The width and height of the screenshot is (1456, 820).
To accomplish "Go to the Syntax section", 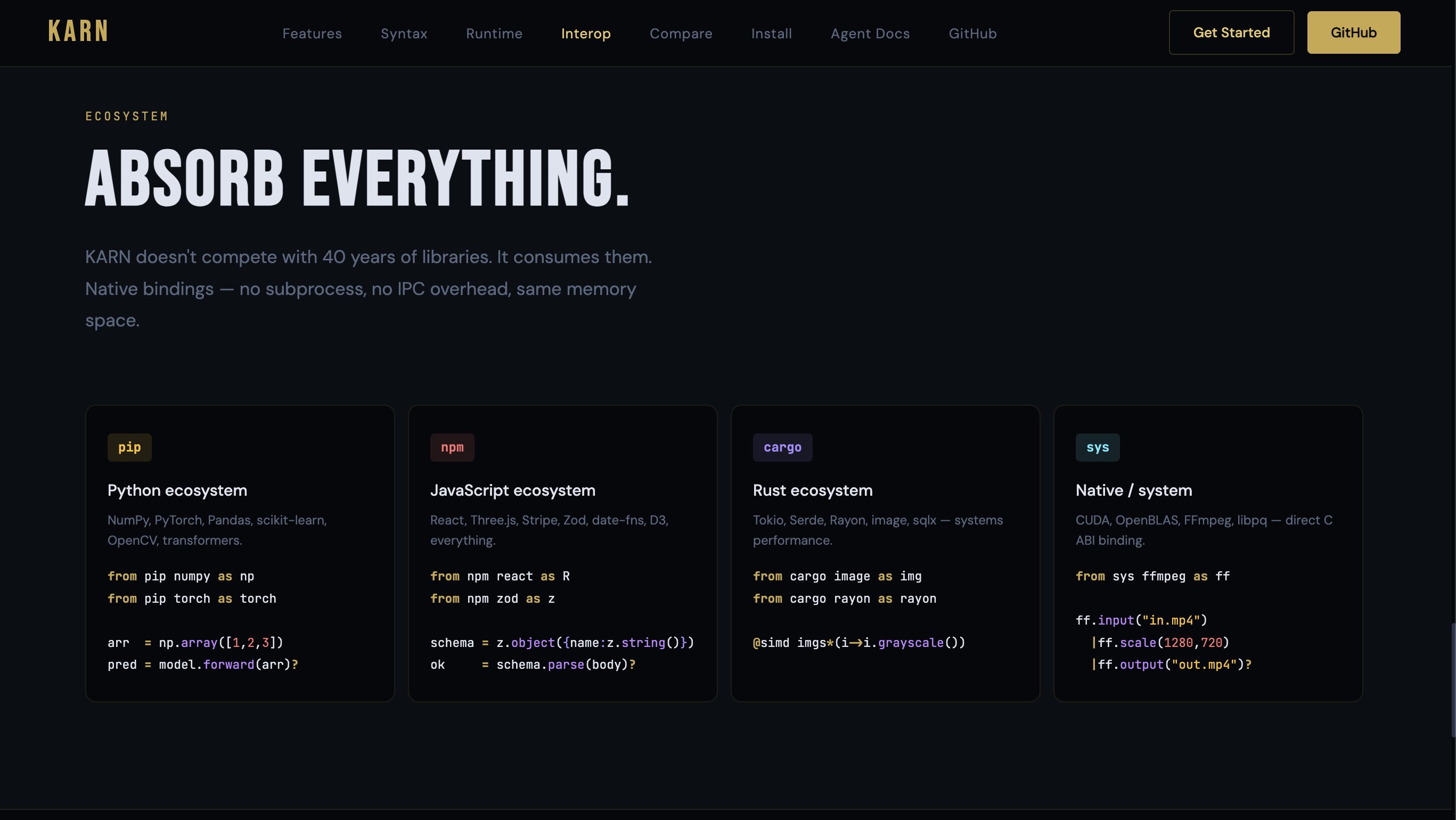I will 404,34.
